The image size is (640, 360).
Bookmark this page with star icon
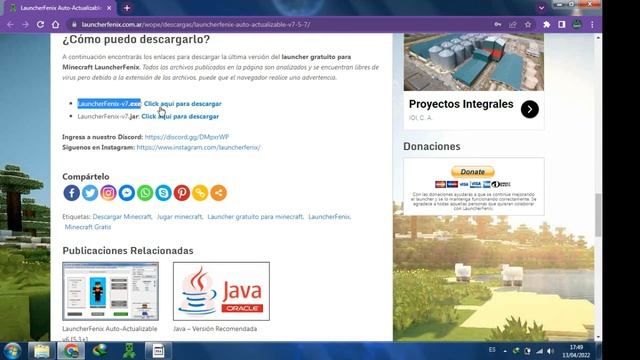tap(528, 24)
